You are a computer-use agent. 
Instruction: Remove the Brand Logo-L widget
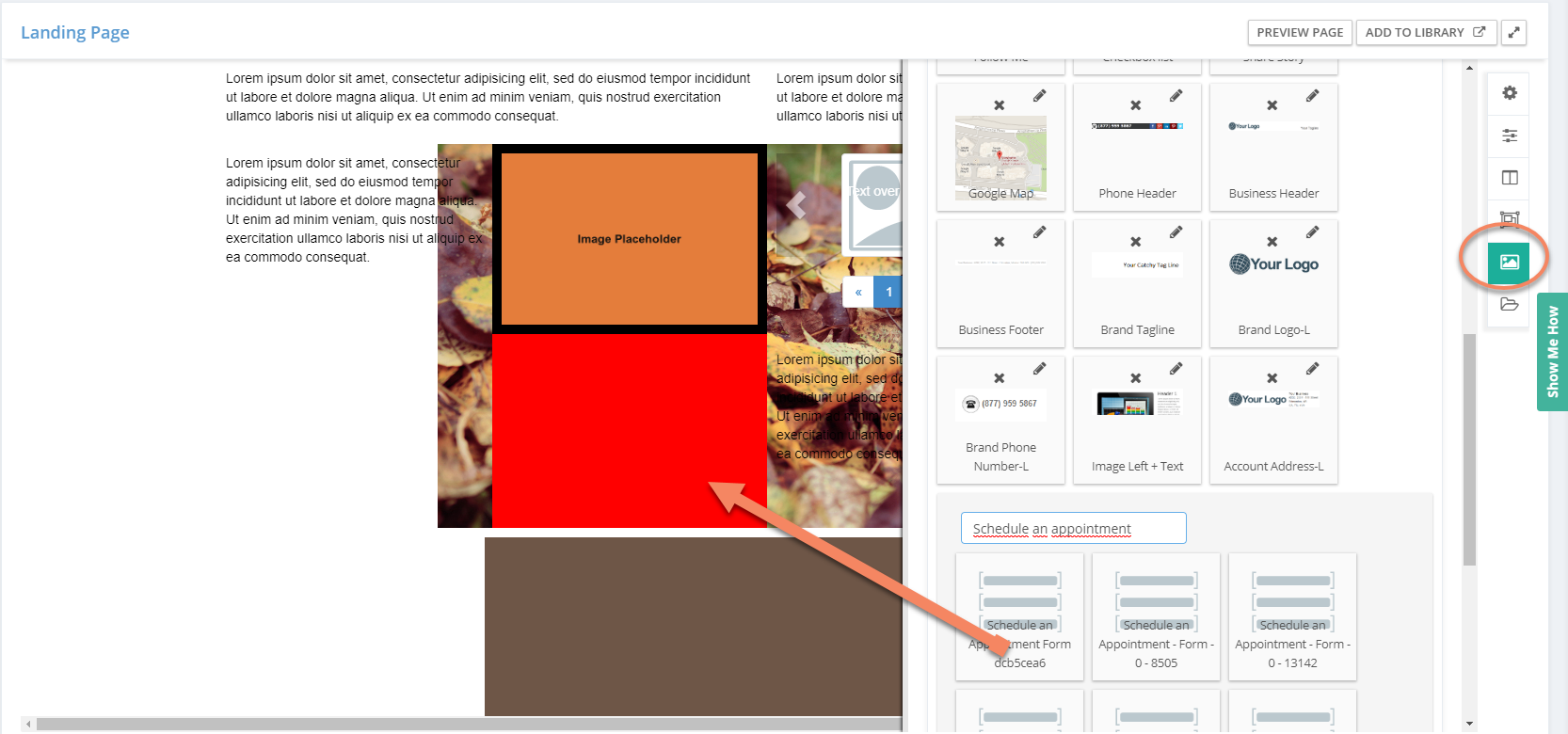pos(1272,242)
